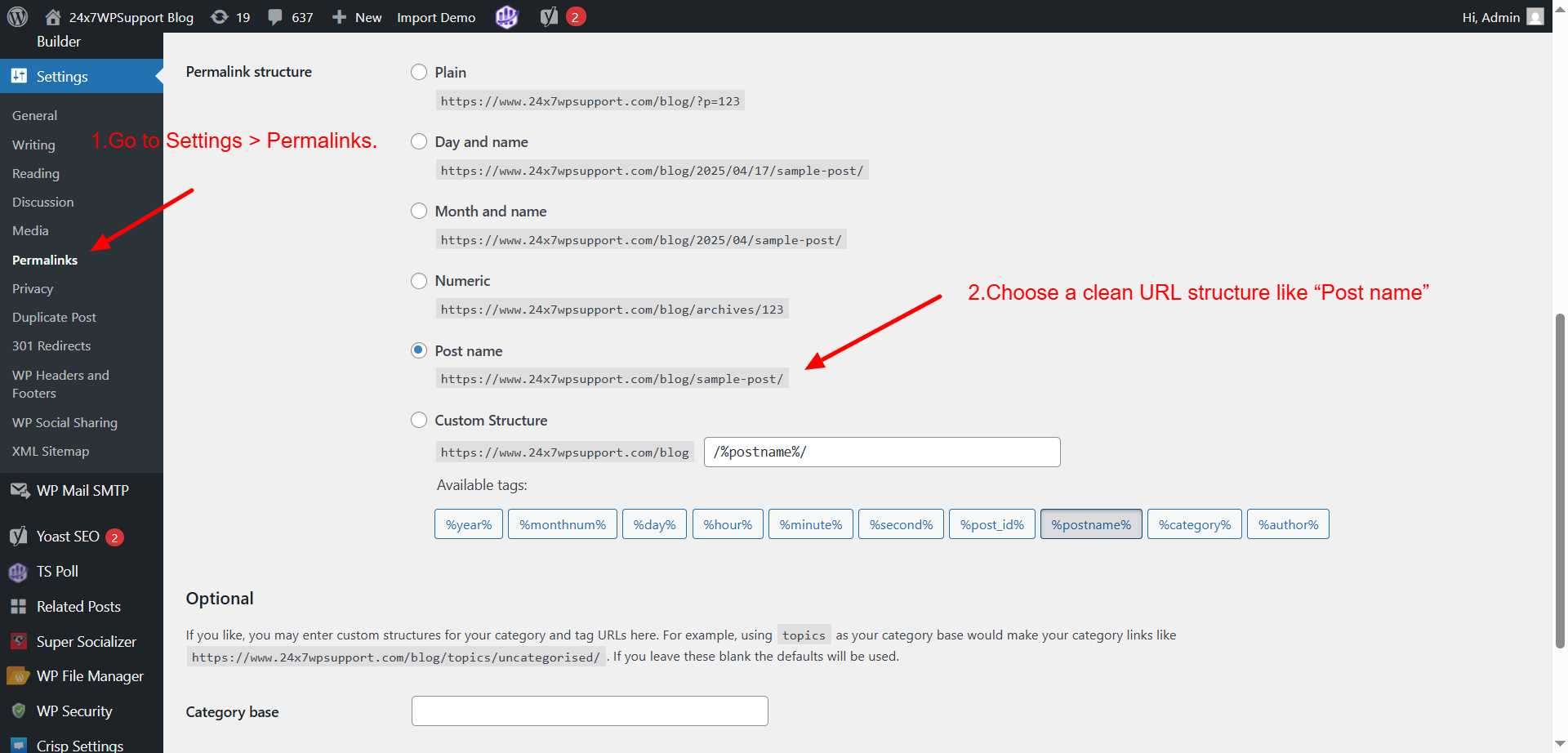
Task: Open XML Sitemap settings
Action: 51,451
